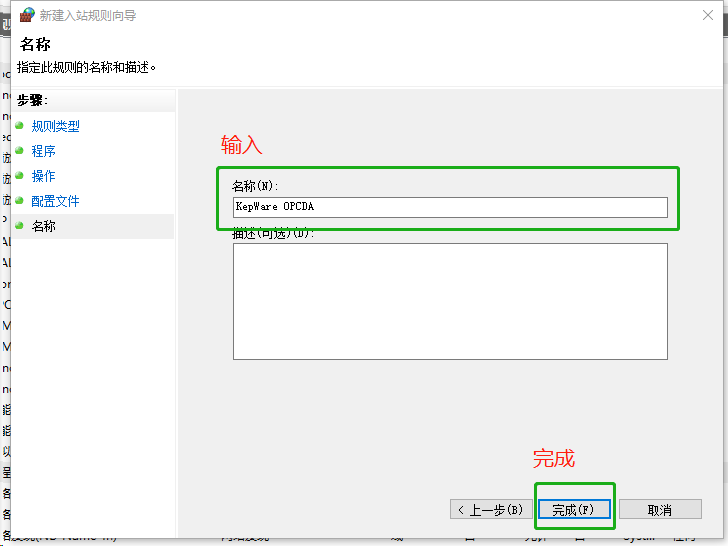Image resolution: width=728 pixels, height=546 pixels.
Task: Click the 名称(N): field label
Action: point(255,186)
